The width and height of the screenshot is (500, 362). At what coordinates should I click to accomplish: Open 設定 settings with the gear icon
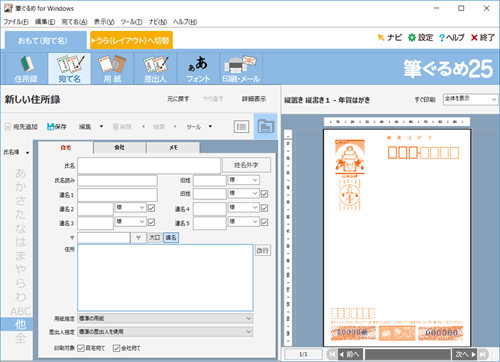click(421, 38)
